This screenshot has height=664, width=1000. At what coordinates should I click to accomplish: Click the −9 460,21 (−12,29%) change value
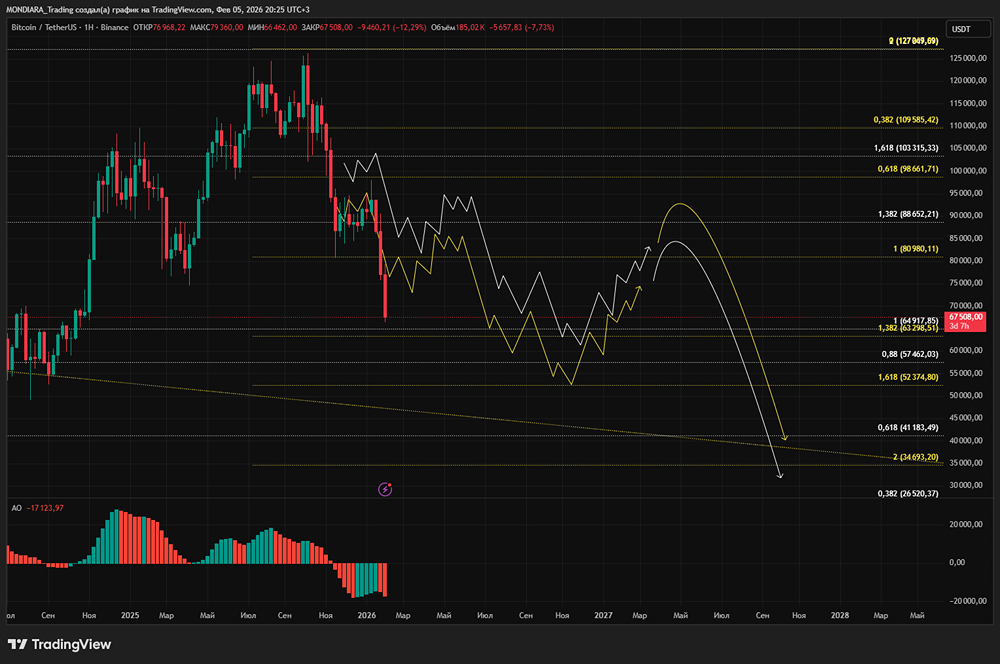click(392, 27)
